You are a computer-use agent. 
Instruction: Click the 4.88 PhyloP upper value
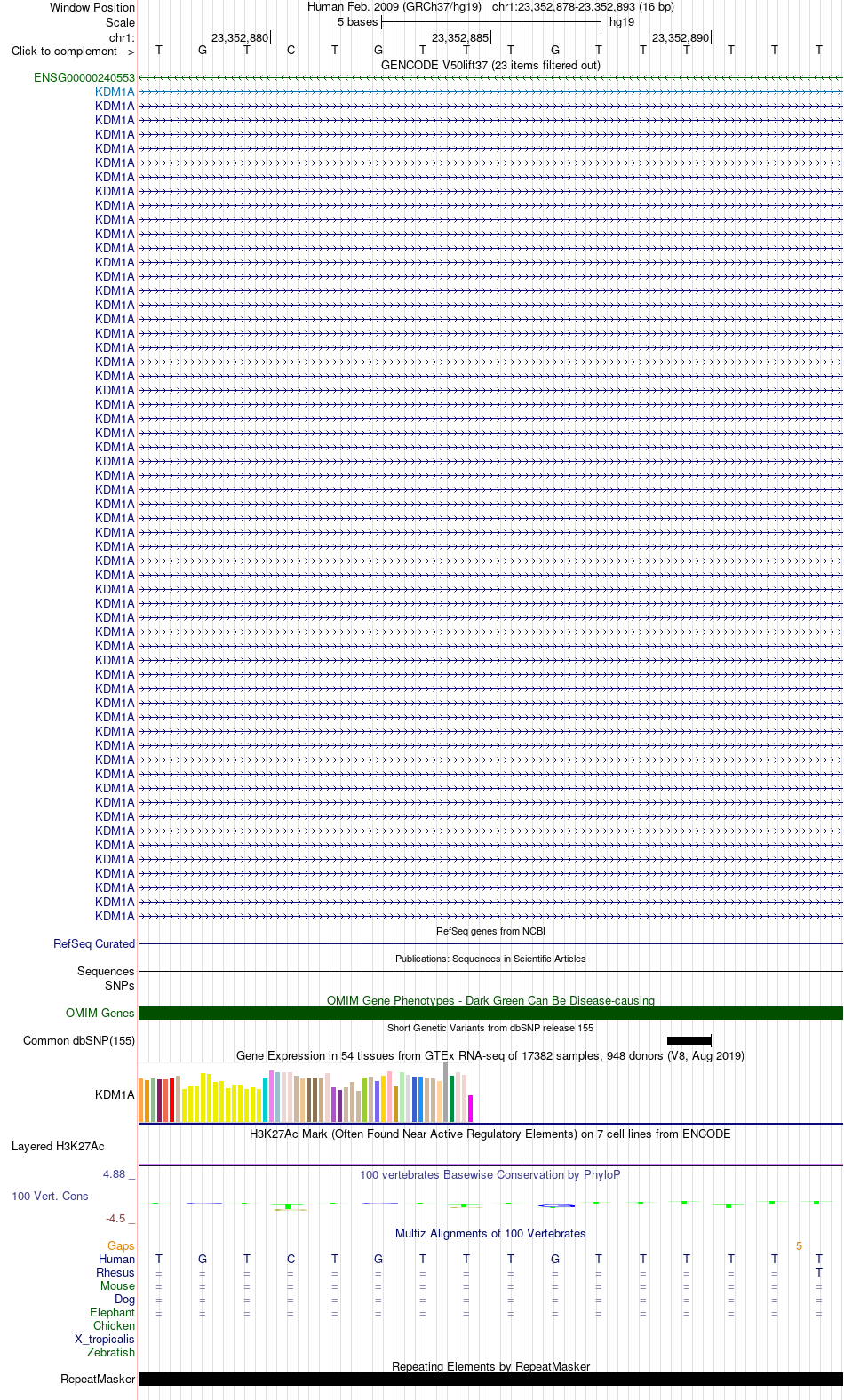(x=115, y=1175)
